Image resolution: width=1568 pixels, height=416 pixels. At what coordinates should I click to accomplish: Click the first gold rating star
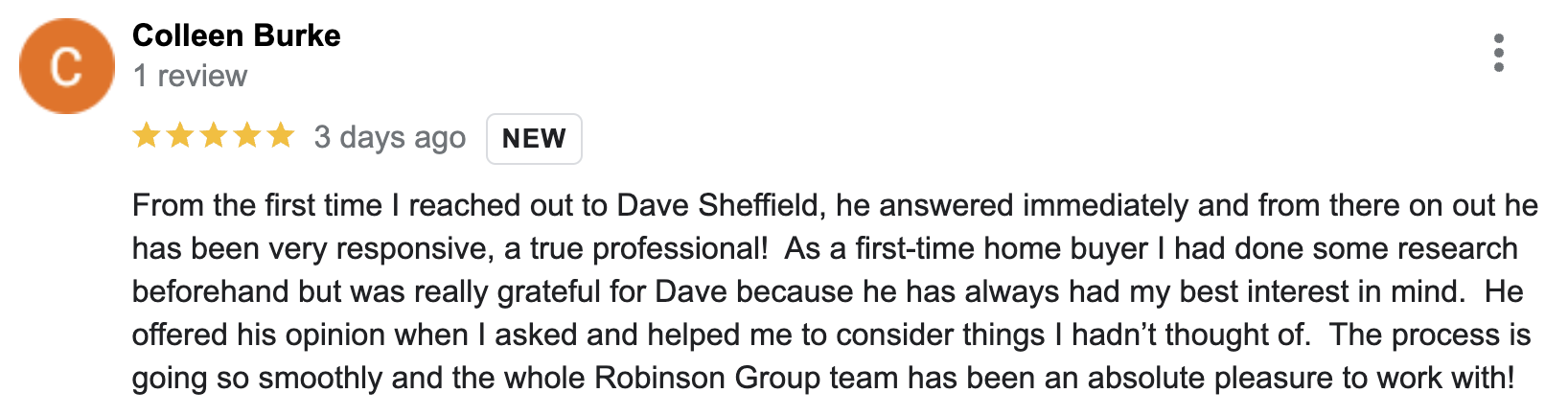[147, 136]
